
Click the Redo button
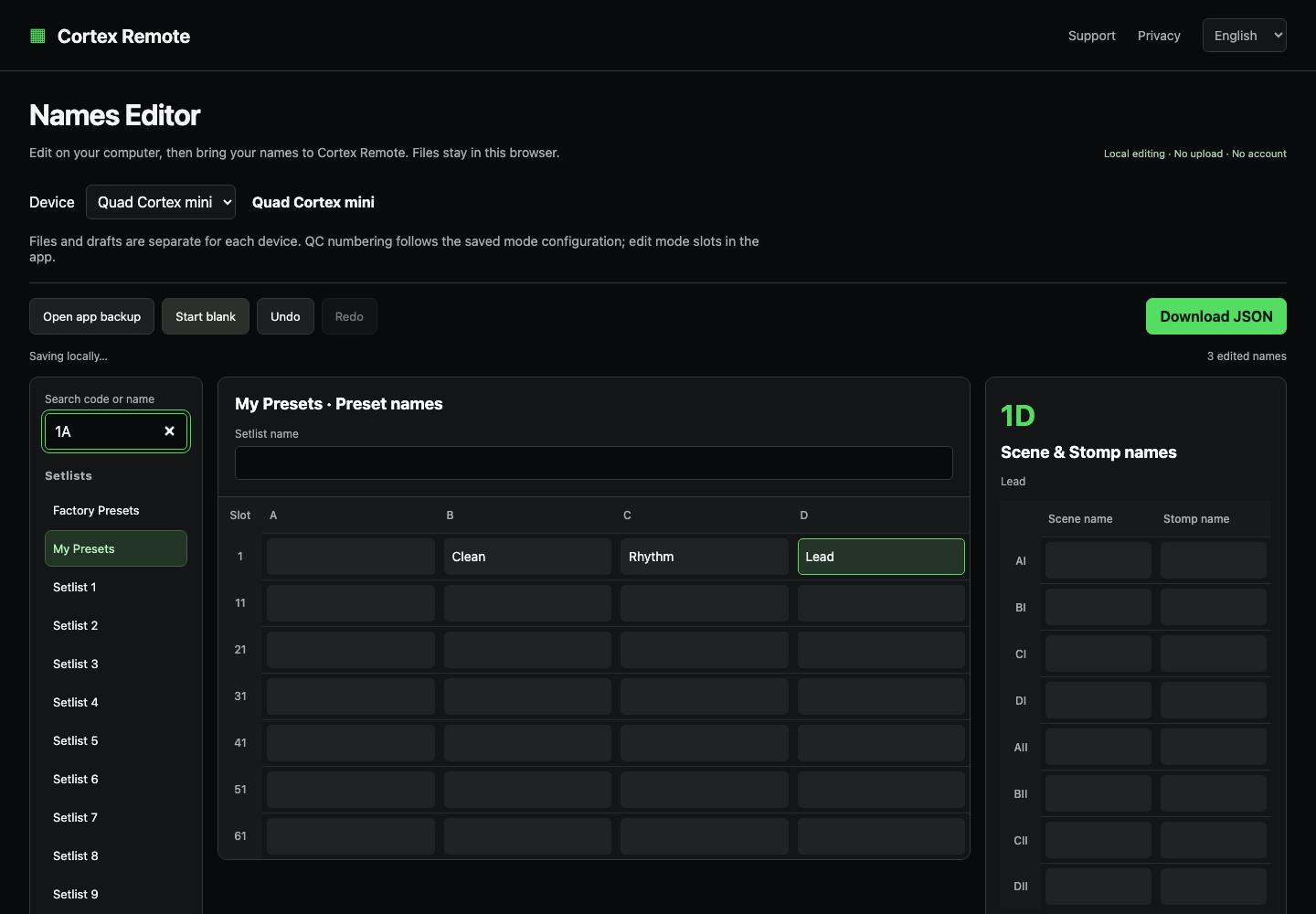[349, 316]
